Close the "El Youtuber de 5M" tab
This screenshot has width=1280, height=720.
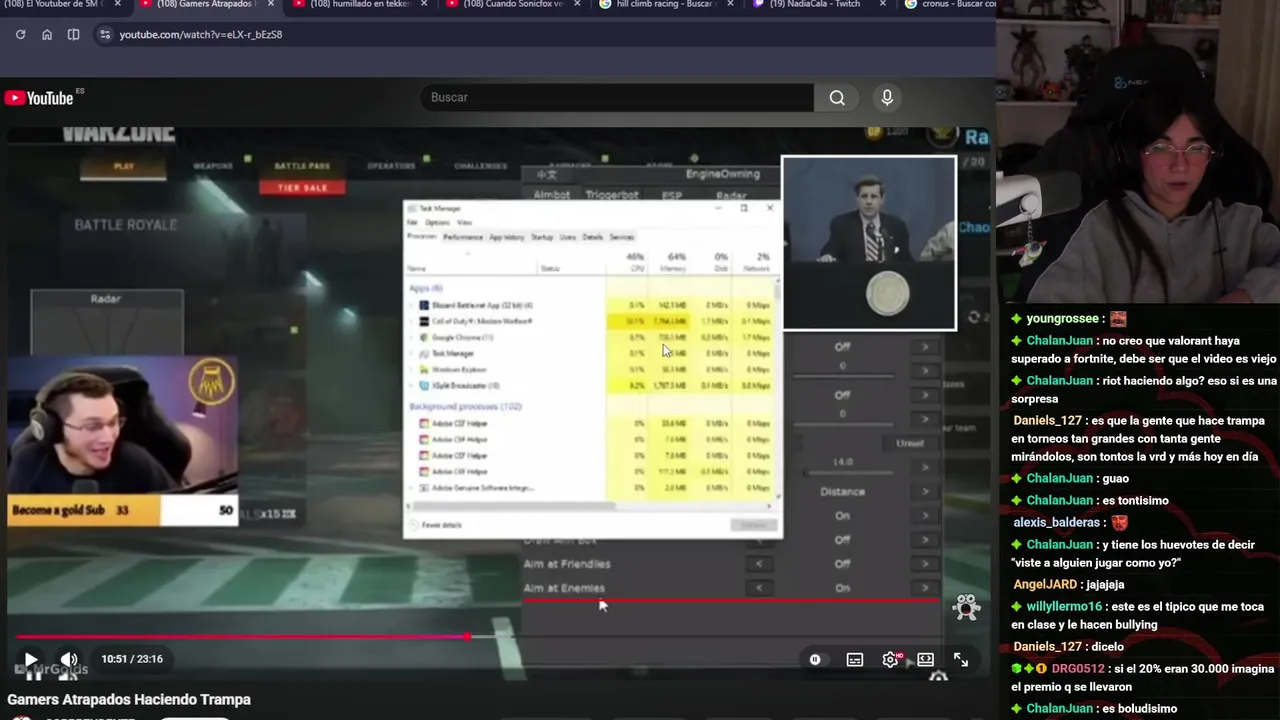click(118, 4)
